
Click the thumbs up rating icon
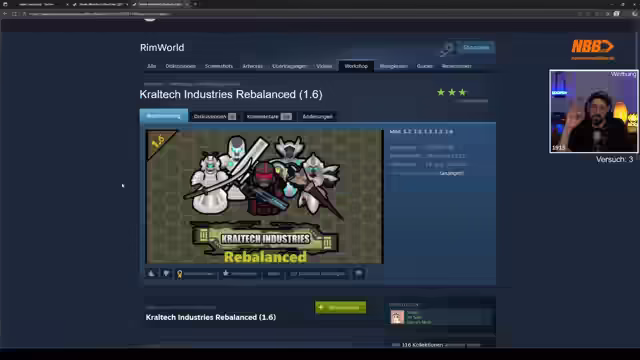click(151, 273)
